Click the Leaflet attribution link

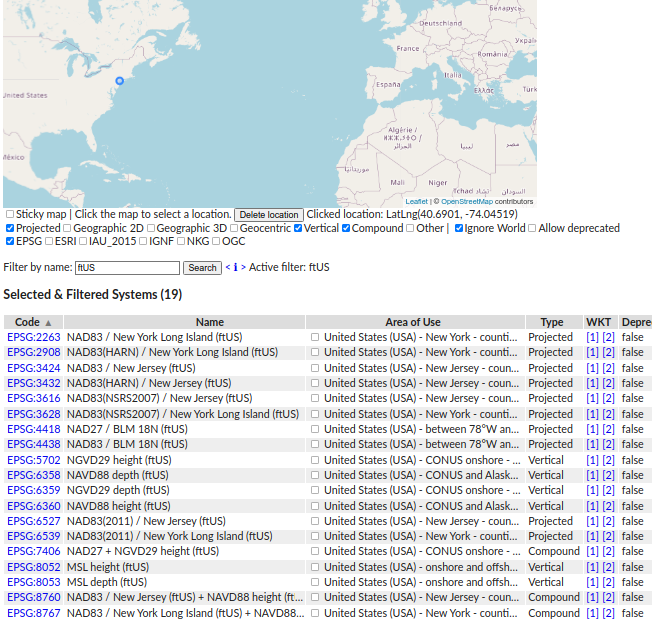pyautogui.click(x=416, y=202)
